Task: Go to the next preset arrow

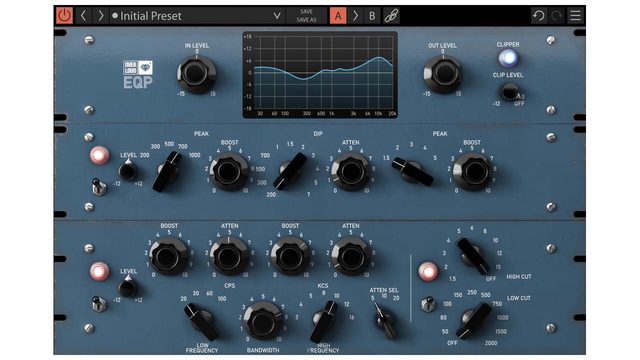Action: point(100,16)
